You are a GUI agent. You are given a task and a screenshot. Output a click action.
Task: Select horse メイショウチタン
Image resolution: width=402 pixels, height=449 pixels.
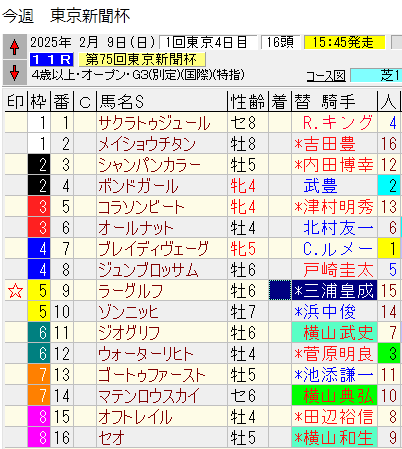pyautogui.click(x=147, y=144)
